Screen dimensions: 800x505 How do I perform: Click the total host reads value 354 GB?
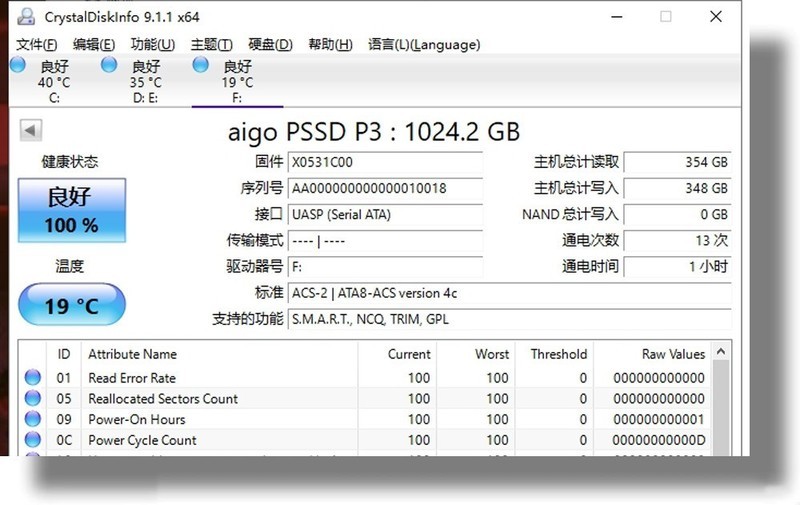coord(678,163)
